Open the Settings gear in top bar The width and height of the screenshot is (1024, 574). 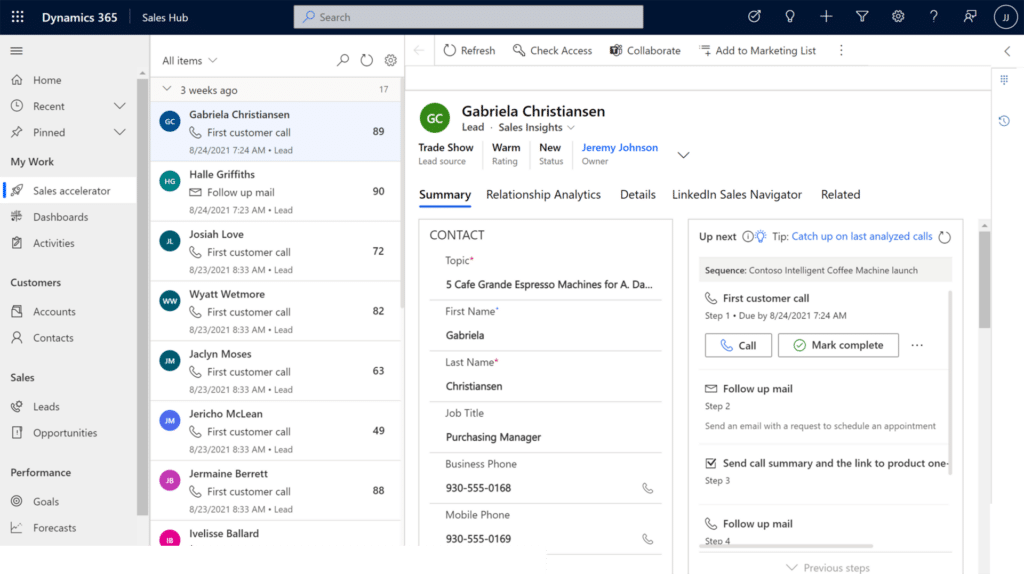click(x=898, y=17)
